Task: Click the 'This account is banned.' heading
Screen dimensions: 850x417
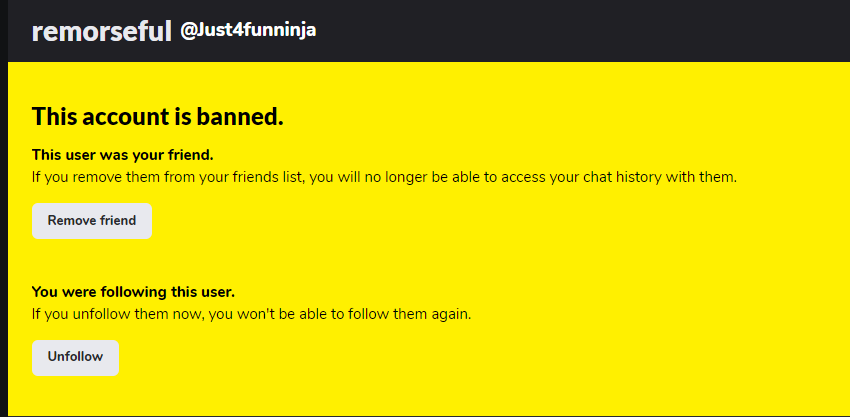Action: coord(158,117)
